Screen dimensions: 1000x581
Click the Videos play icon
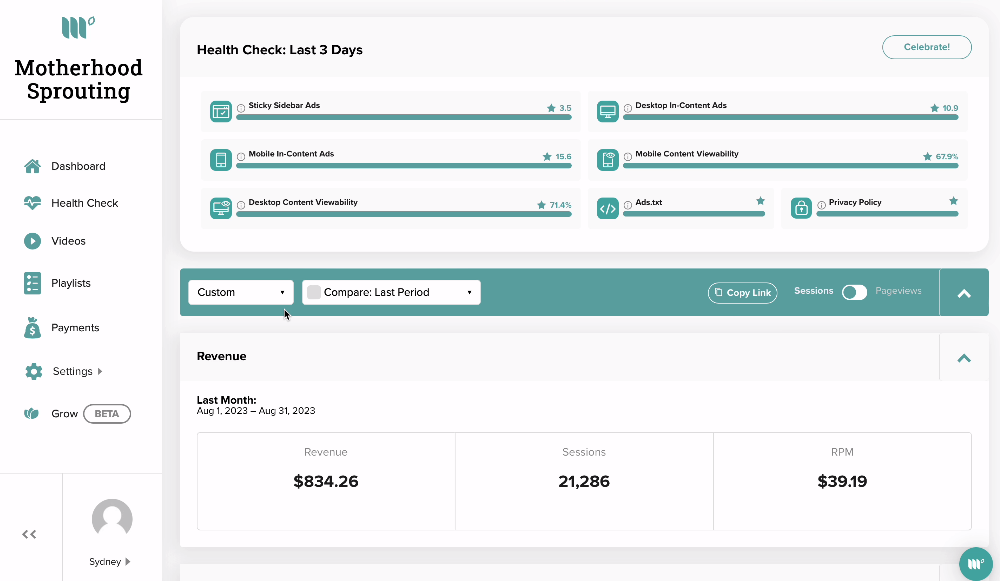pos(33,241)
